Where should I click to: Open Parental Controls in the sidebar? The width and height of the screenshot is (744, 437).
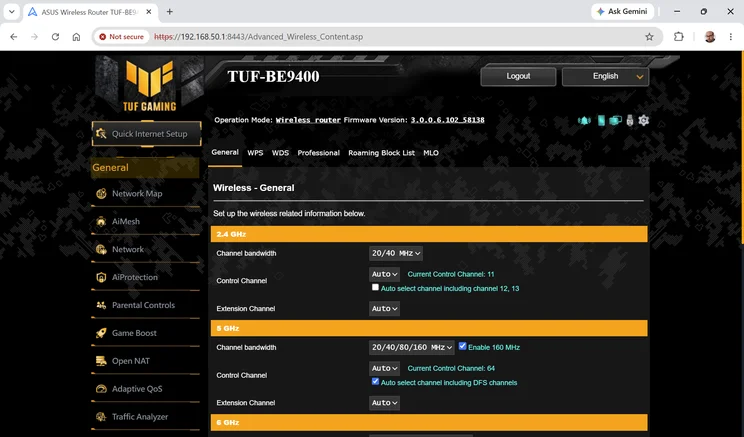[145, 305]
